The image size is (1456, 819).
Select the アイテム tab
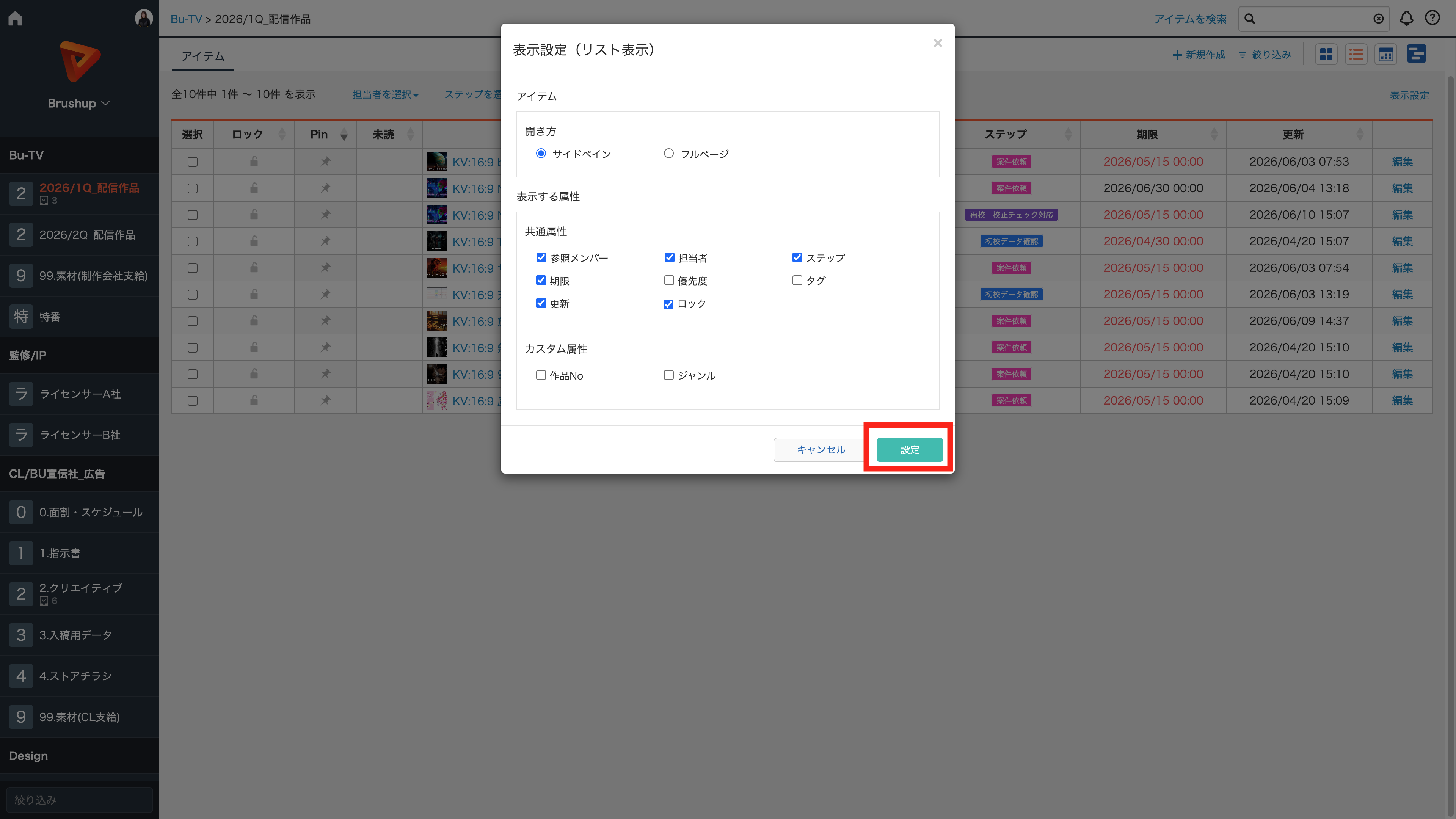click(203, 56)
